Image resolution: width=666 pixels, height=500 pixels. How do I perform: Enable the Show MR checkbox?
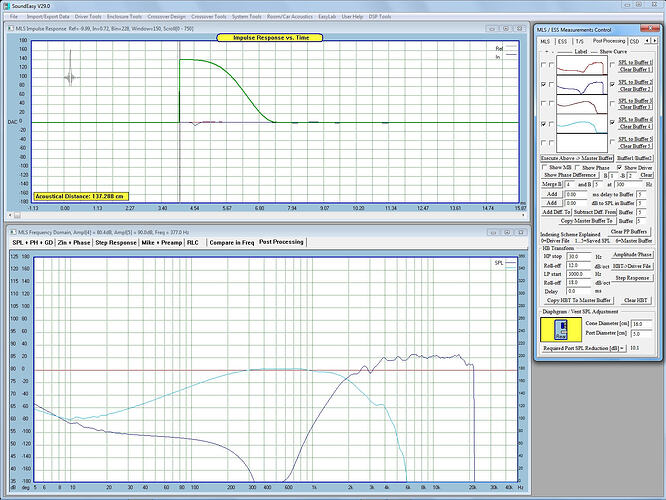tap(543, 167)
